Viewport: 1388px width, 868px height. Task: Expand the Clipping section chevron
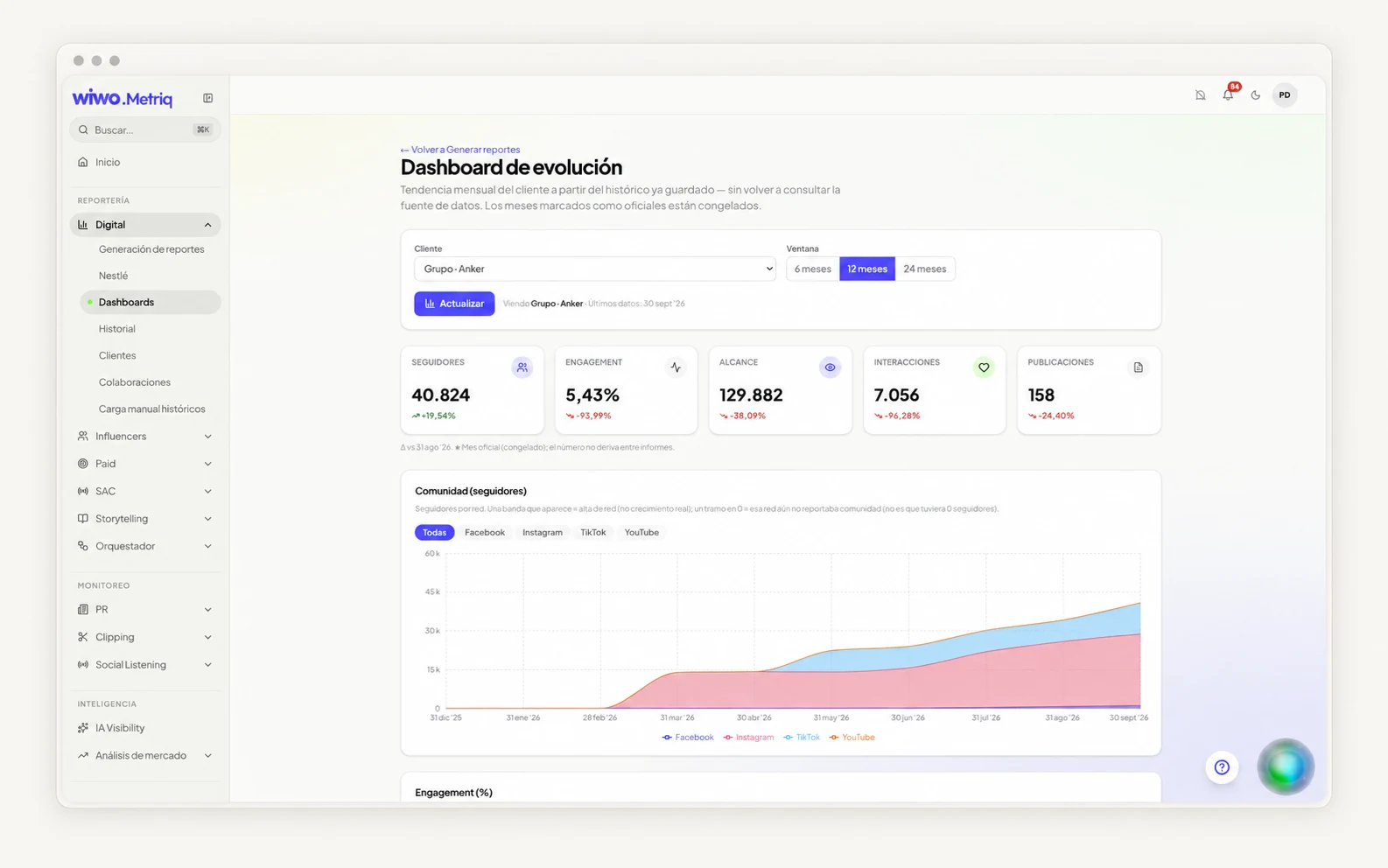(x=207, y=637)
